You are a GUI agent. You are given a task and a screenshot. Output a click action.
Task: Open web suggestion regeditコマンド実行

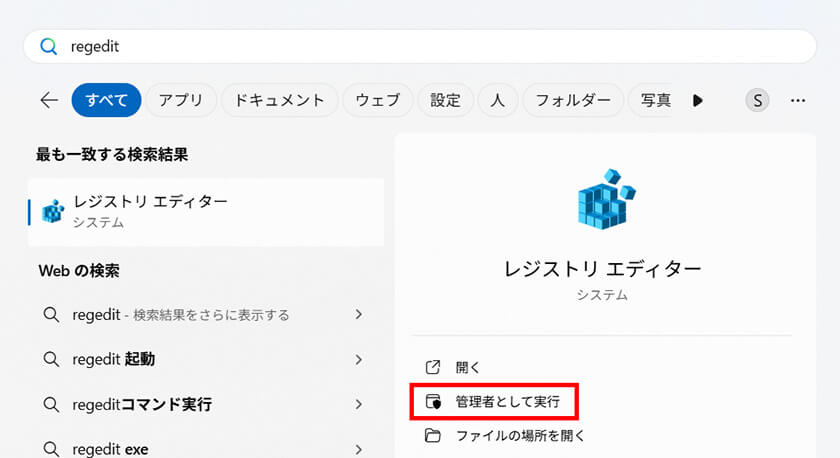pos(206,404)
